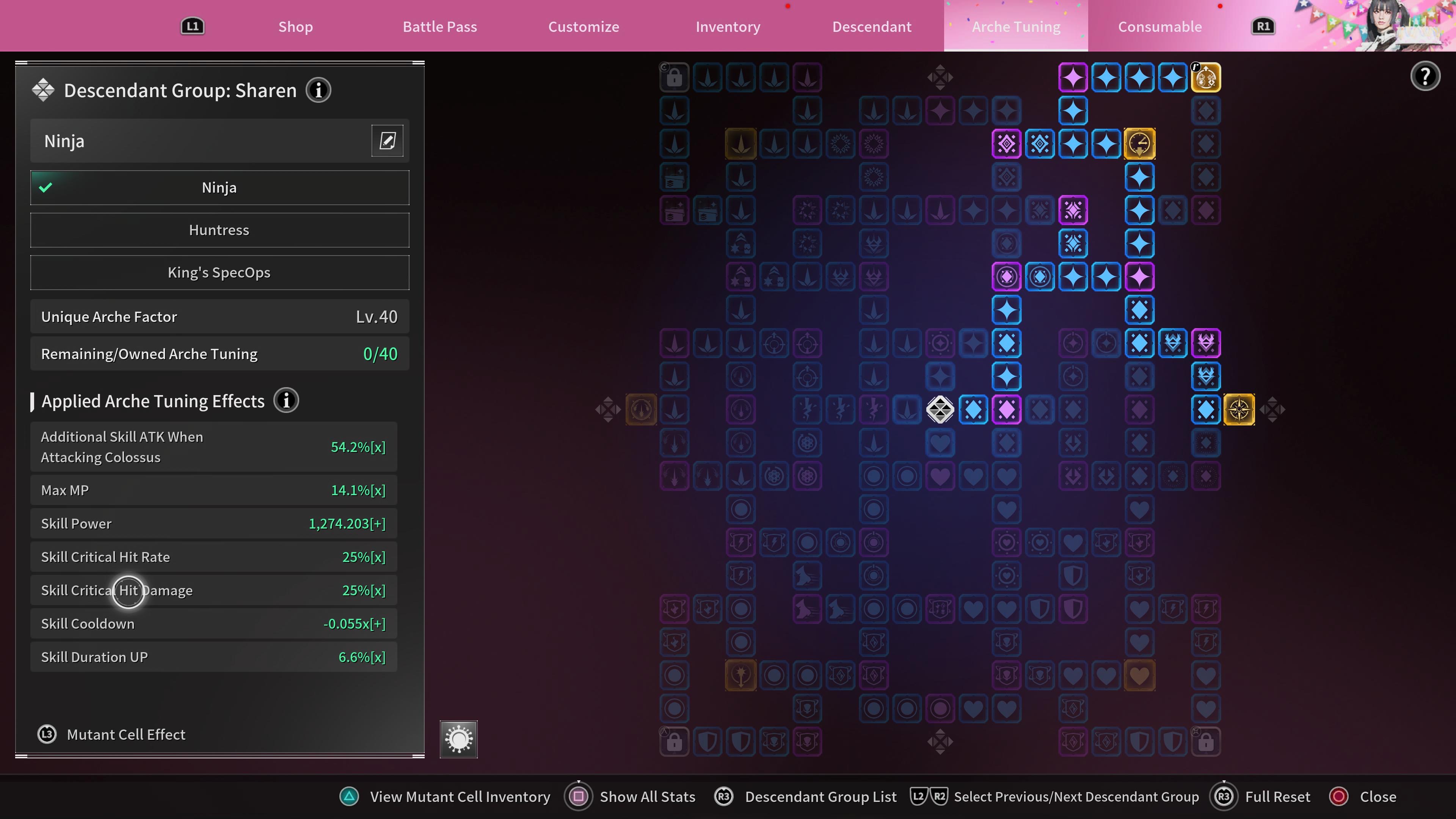Click the Ninja group name field
1456x819 pixels.
coord(219,141)
